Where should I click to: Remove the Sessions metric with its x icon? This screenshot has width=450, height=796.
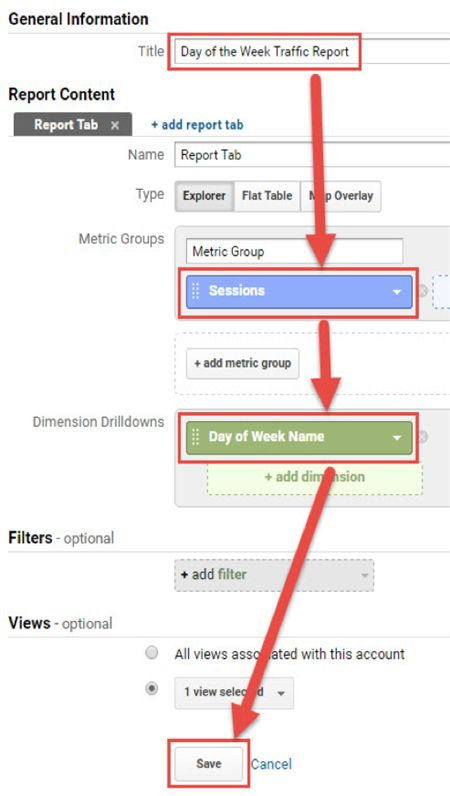423,291
